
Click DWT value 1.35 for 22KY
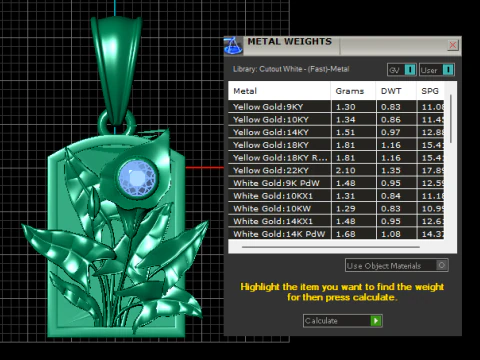(x=391, y=170)
